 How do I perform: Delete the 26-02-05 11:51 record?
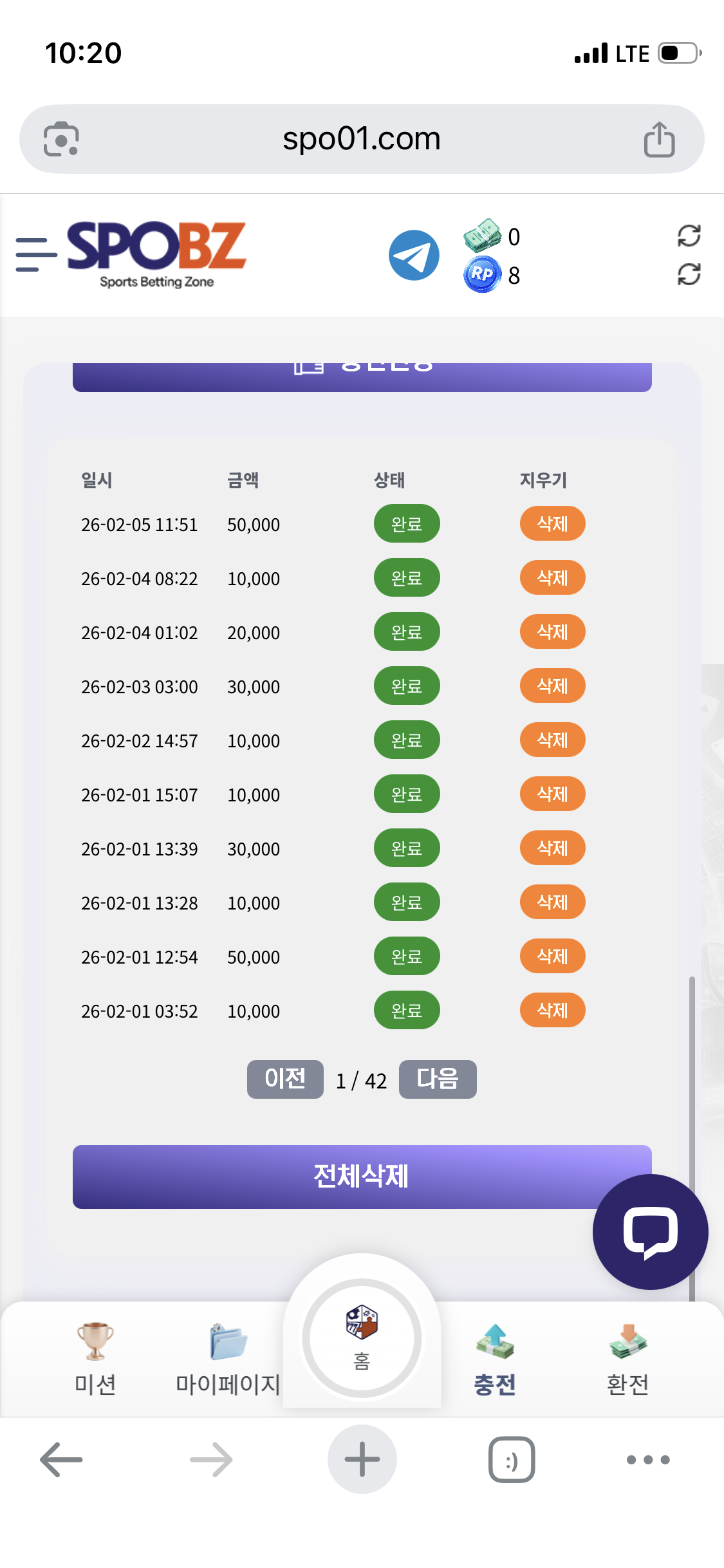552,524
